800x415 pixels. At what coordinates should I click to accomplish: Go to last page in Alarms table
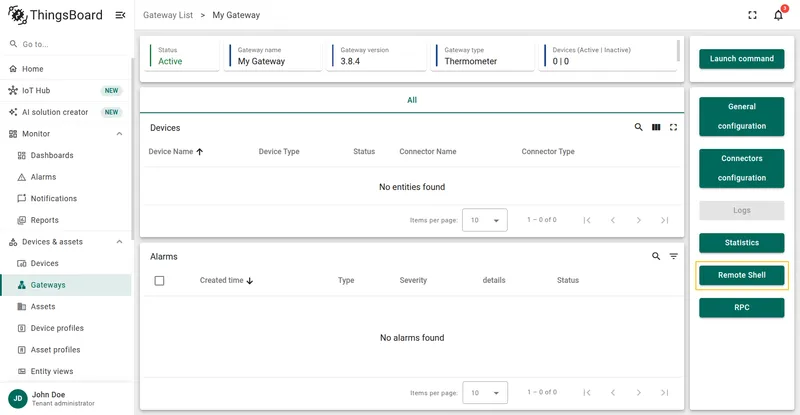coord(664,393)
